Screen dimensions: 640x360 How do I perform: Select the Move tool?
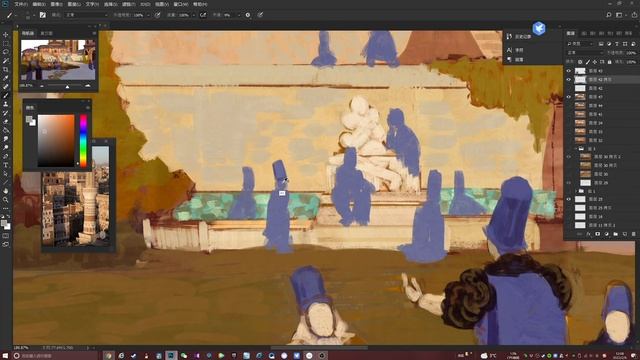[x=6, y=35]
